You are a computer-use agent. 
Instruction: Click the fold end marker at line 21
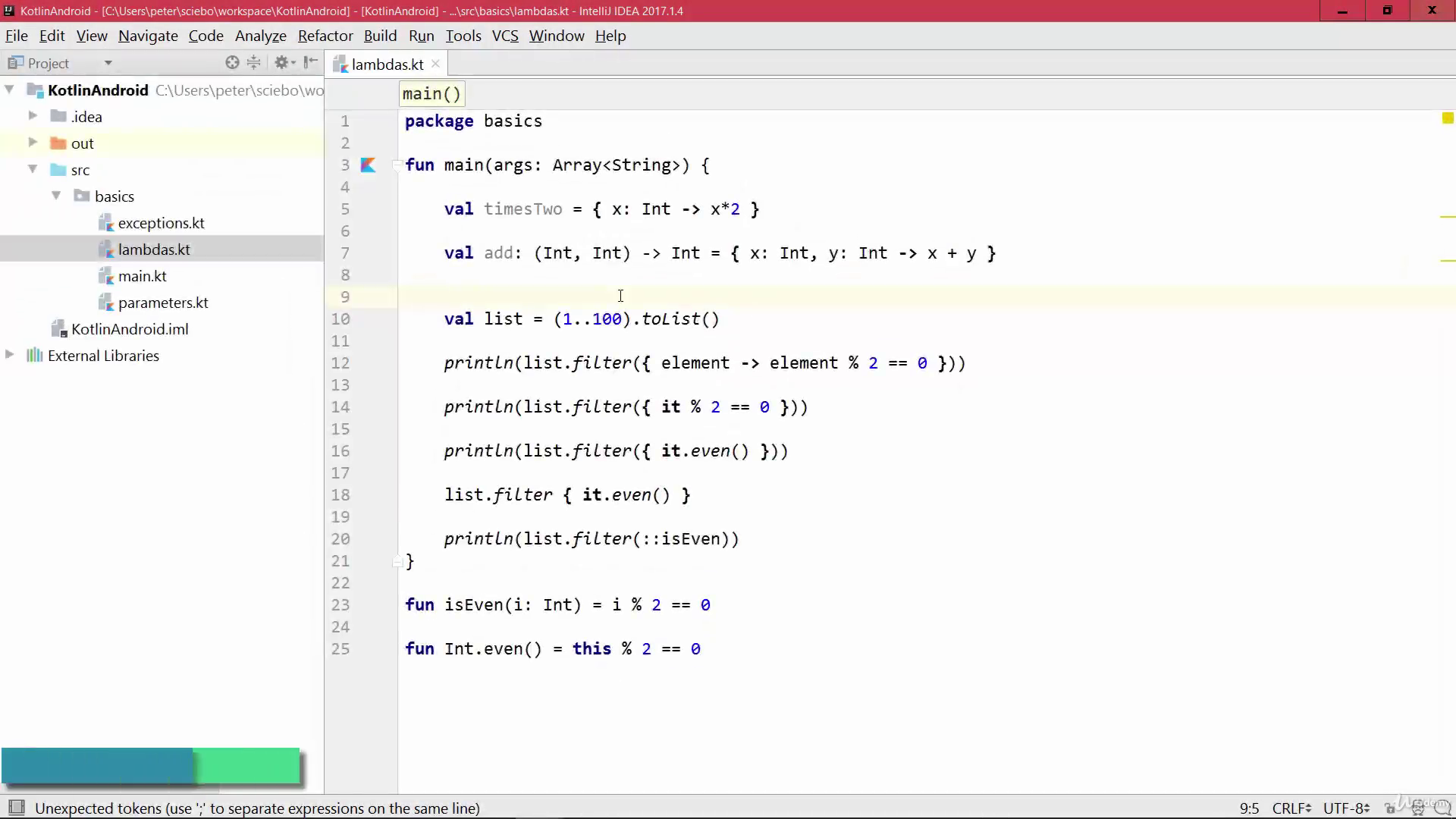coord(397,561)
